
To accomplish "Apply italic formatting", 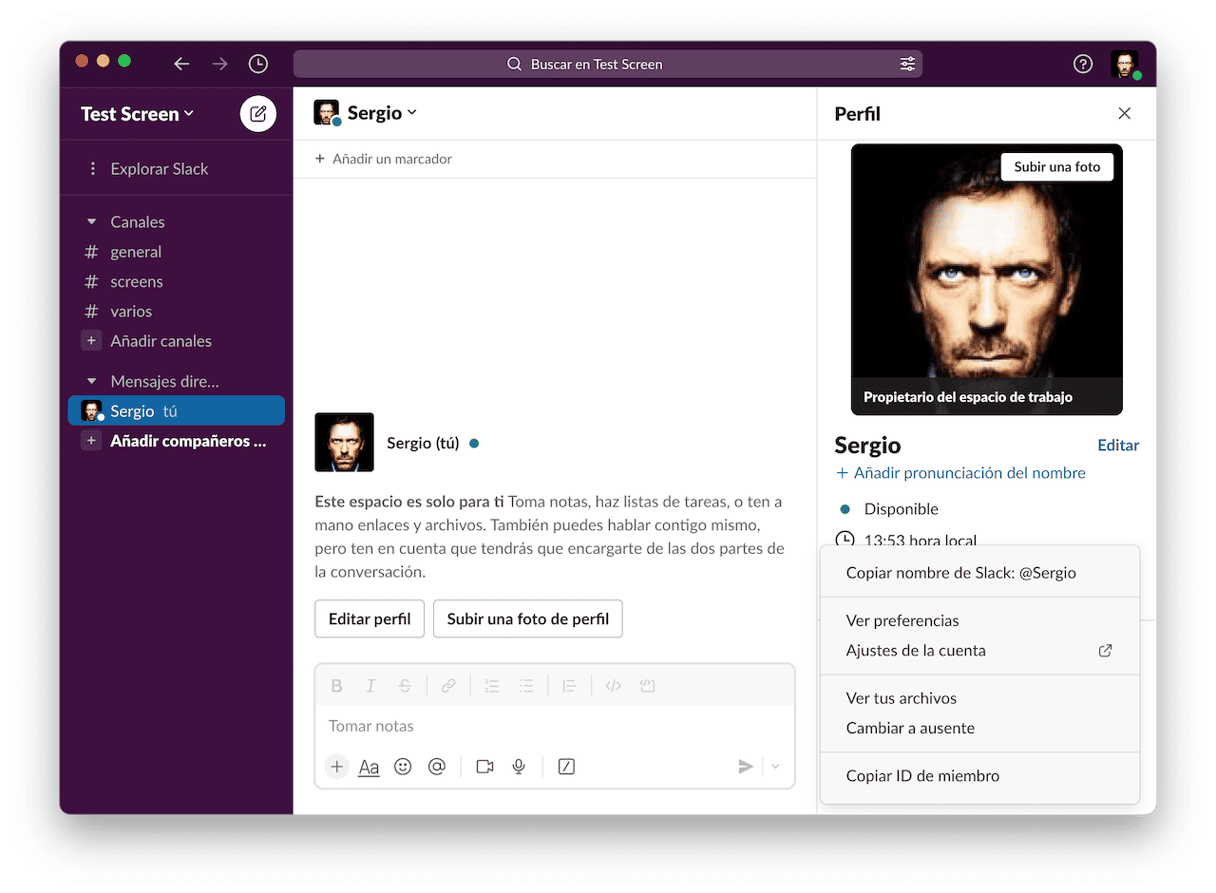I will click(x=371, y=686).
